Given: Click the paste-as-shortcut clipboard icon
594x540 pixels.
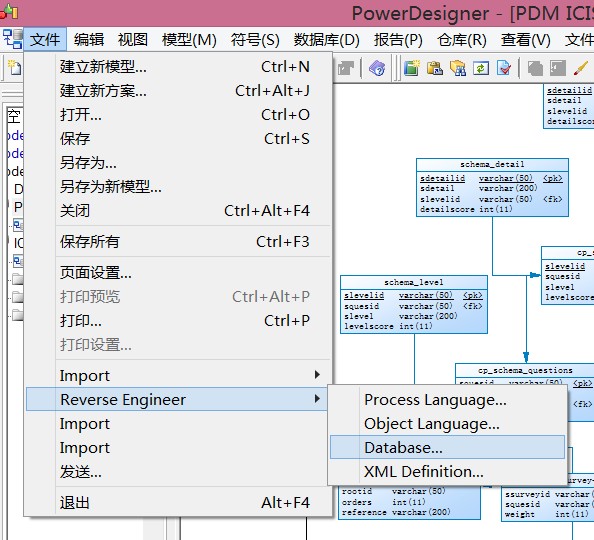Looking at the screenshot, I should 435,68.
